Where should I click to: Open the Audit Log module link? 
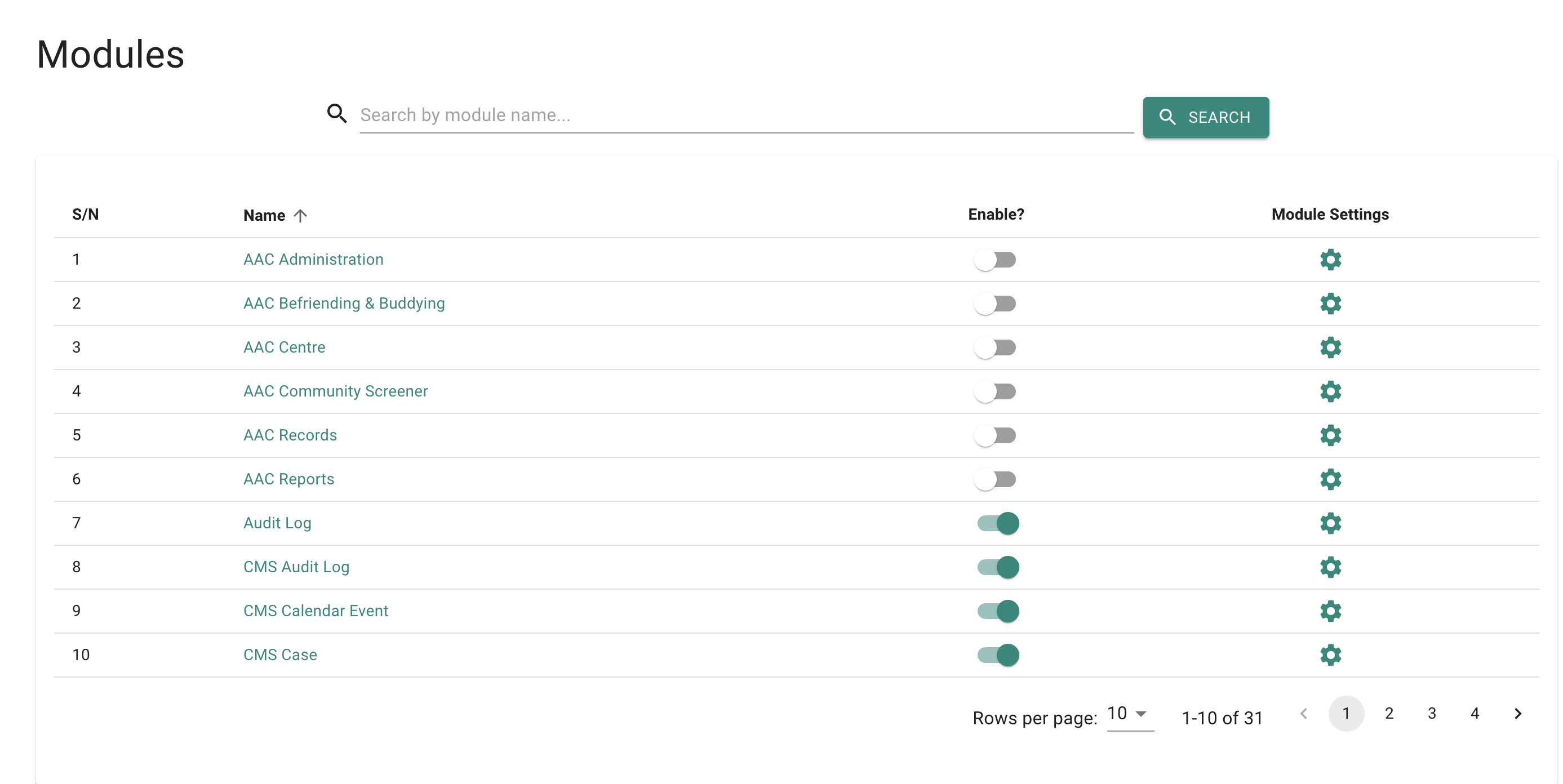277,523
